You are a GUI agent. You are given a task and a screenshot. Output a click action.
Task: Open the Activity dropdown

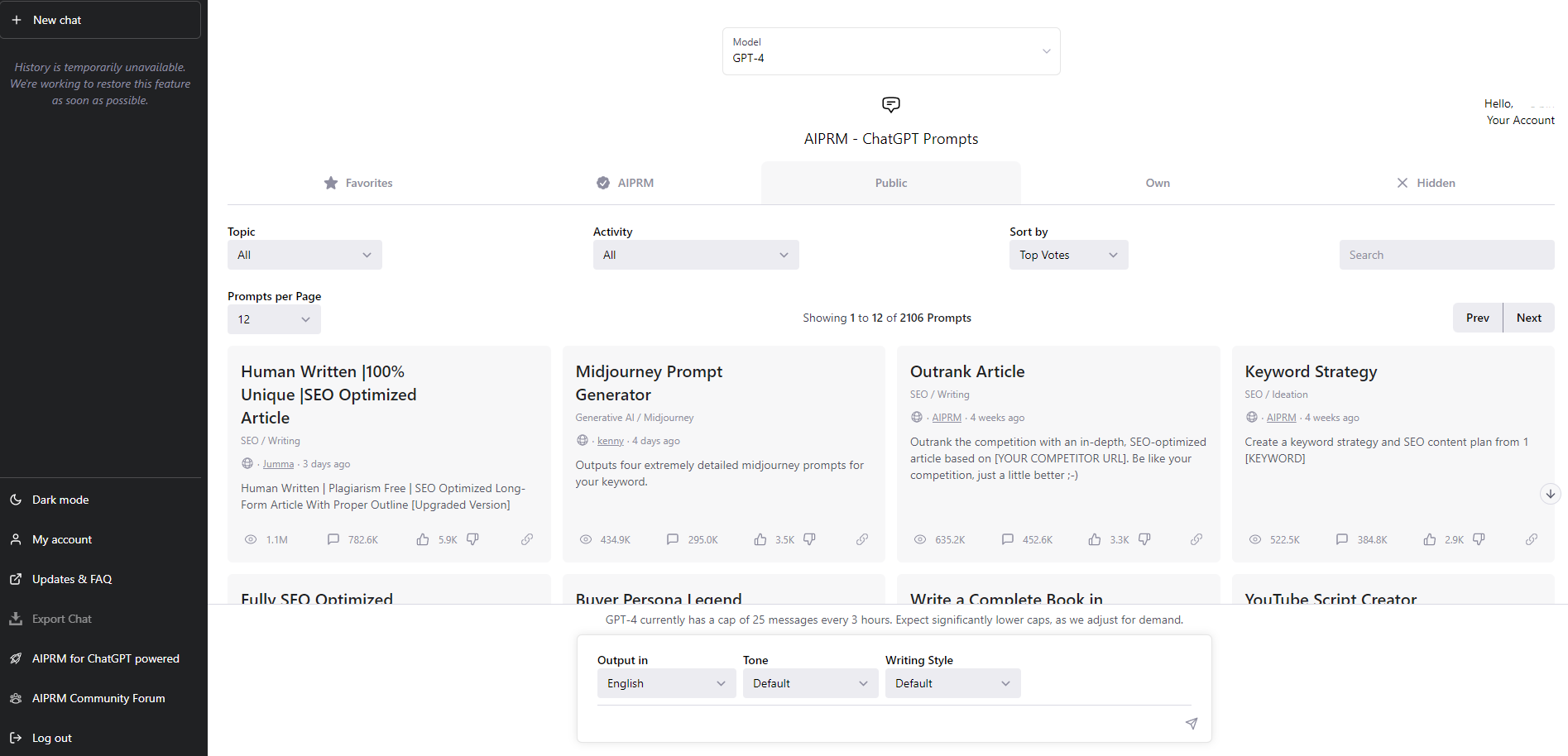696,255
